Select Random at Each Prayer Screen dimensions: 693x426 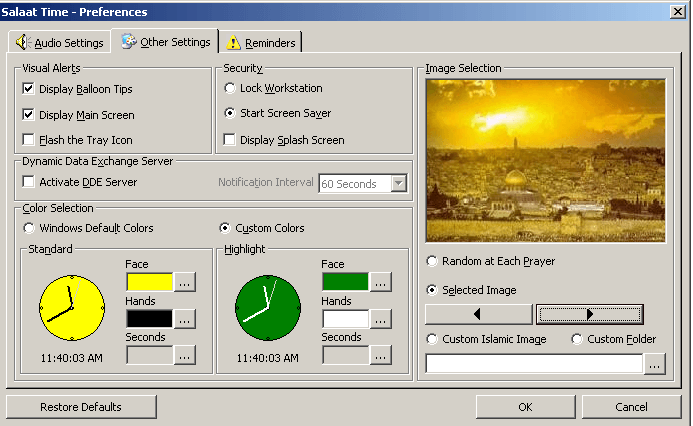(432, 261)
